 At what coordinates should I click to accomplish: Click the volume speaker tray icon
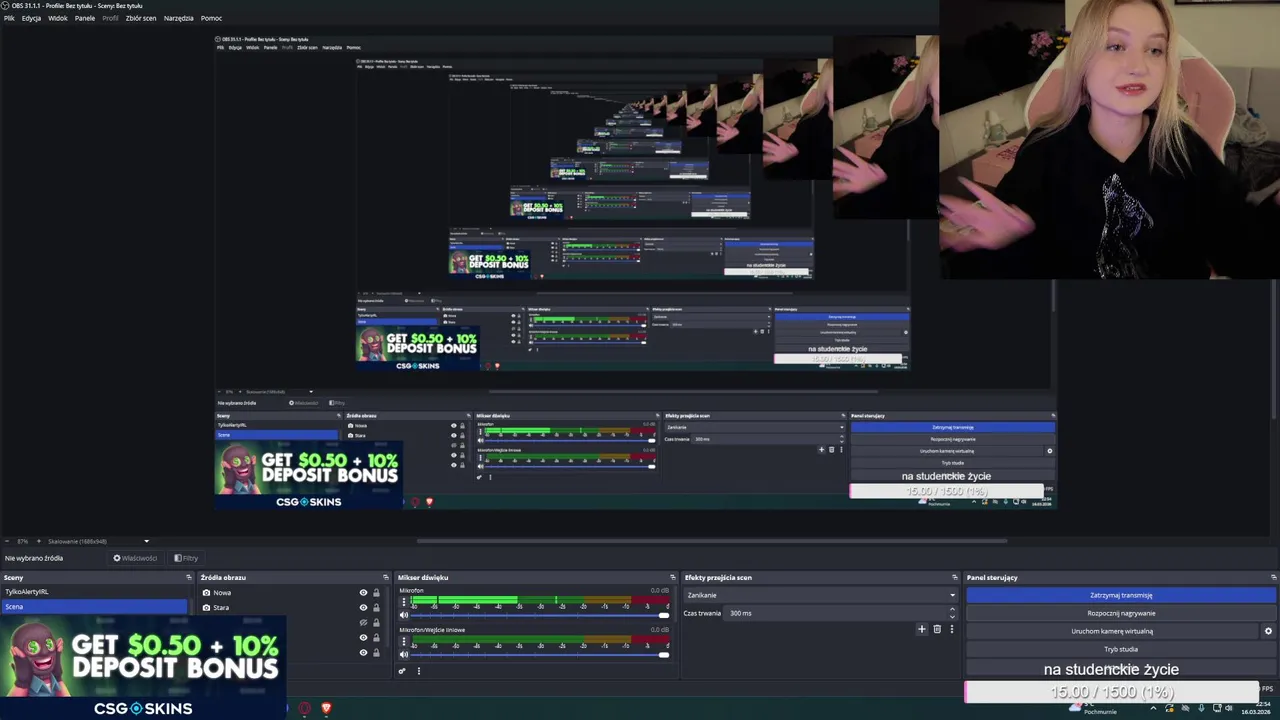click(1229, 708)
